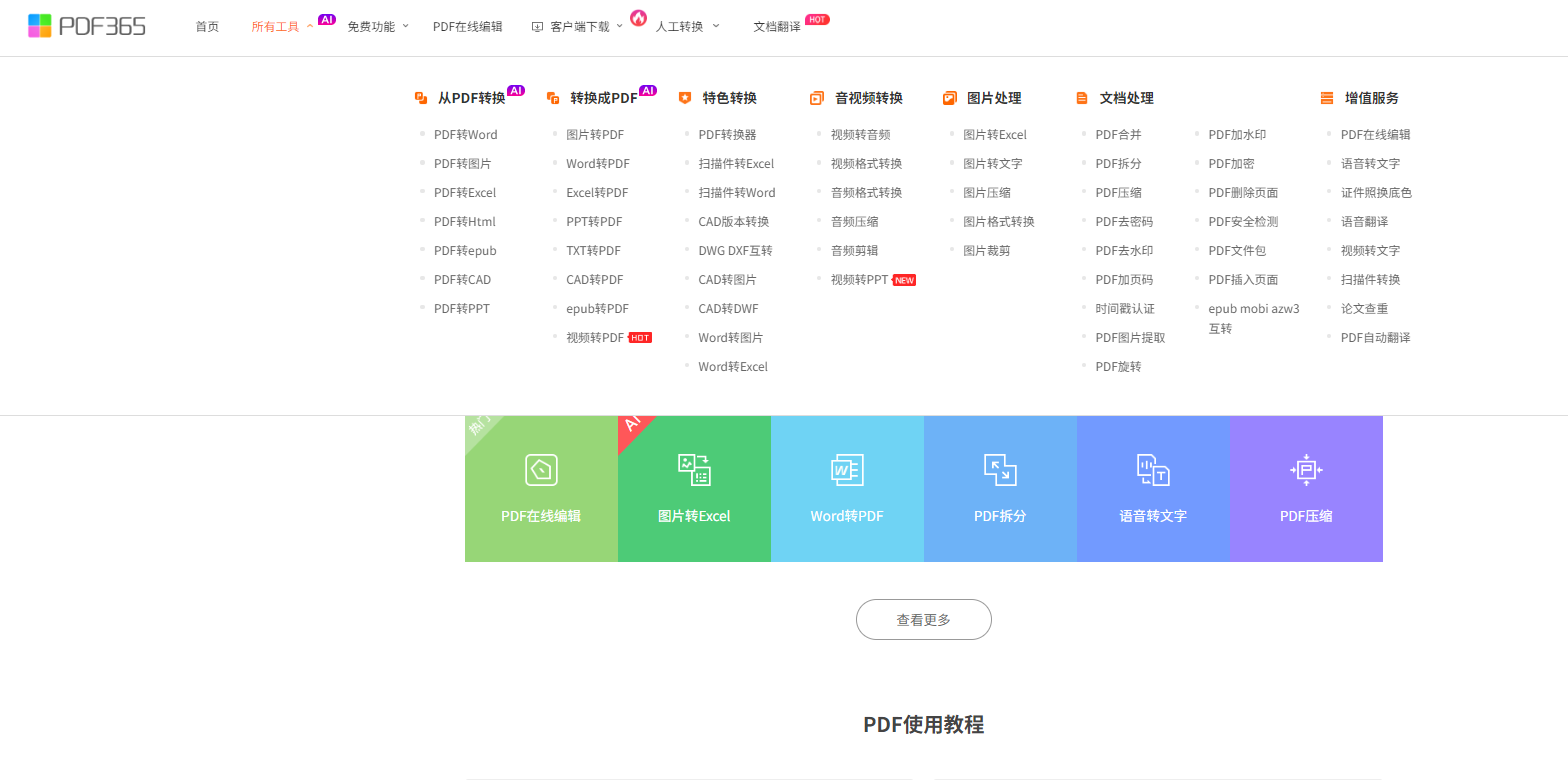Click the PDF在线编辑 tile icon

pyautogui.click(x=541, y=470)
